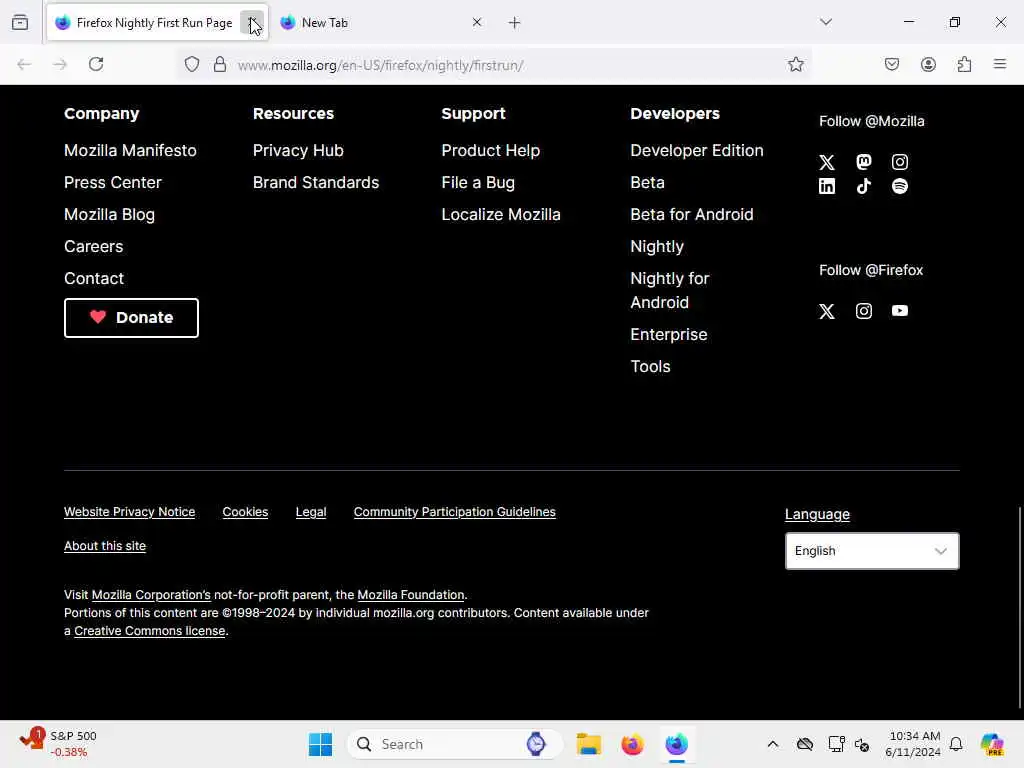Viewport: 1024px width, 768px height.
Task: Open the Press Center link
Action: tap(112, 182)
